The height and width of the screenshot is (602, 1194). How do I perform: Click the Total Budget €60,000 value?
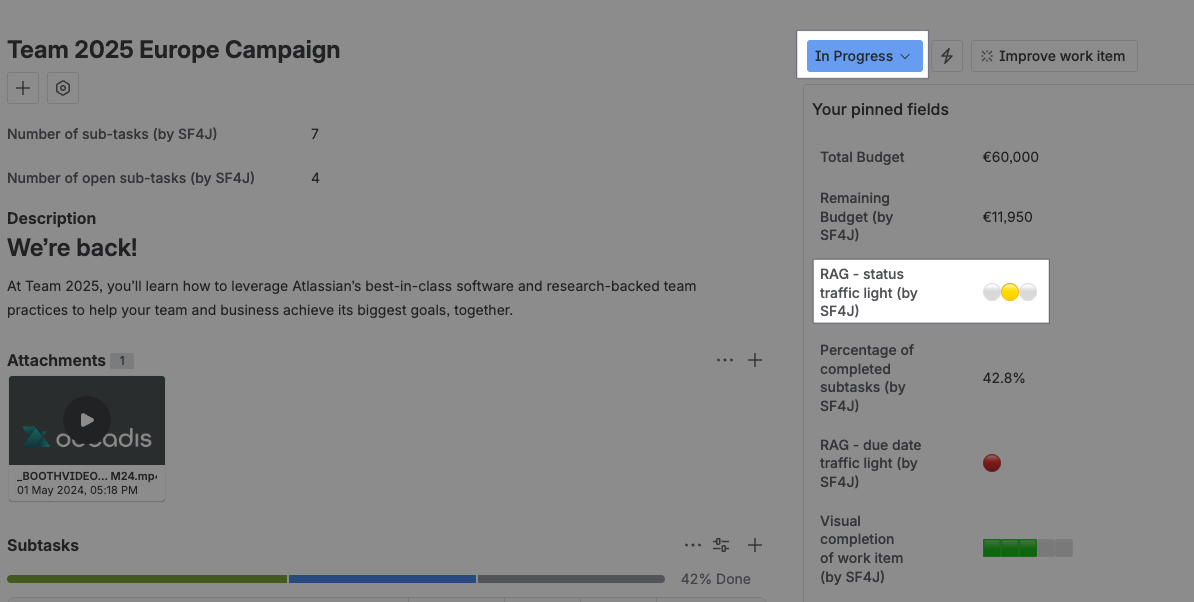[1011, 157]
